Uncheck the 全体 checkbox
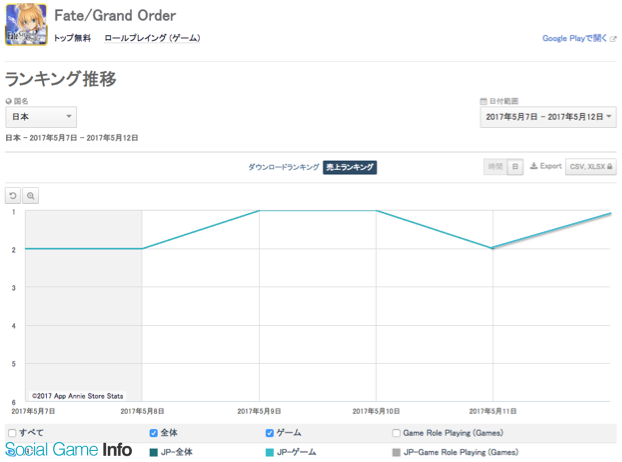Viewport: 622px width, 462px height. pos(154,433)
